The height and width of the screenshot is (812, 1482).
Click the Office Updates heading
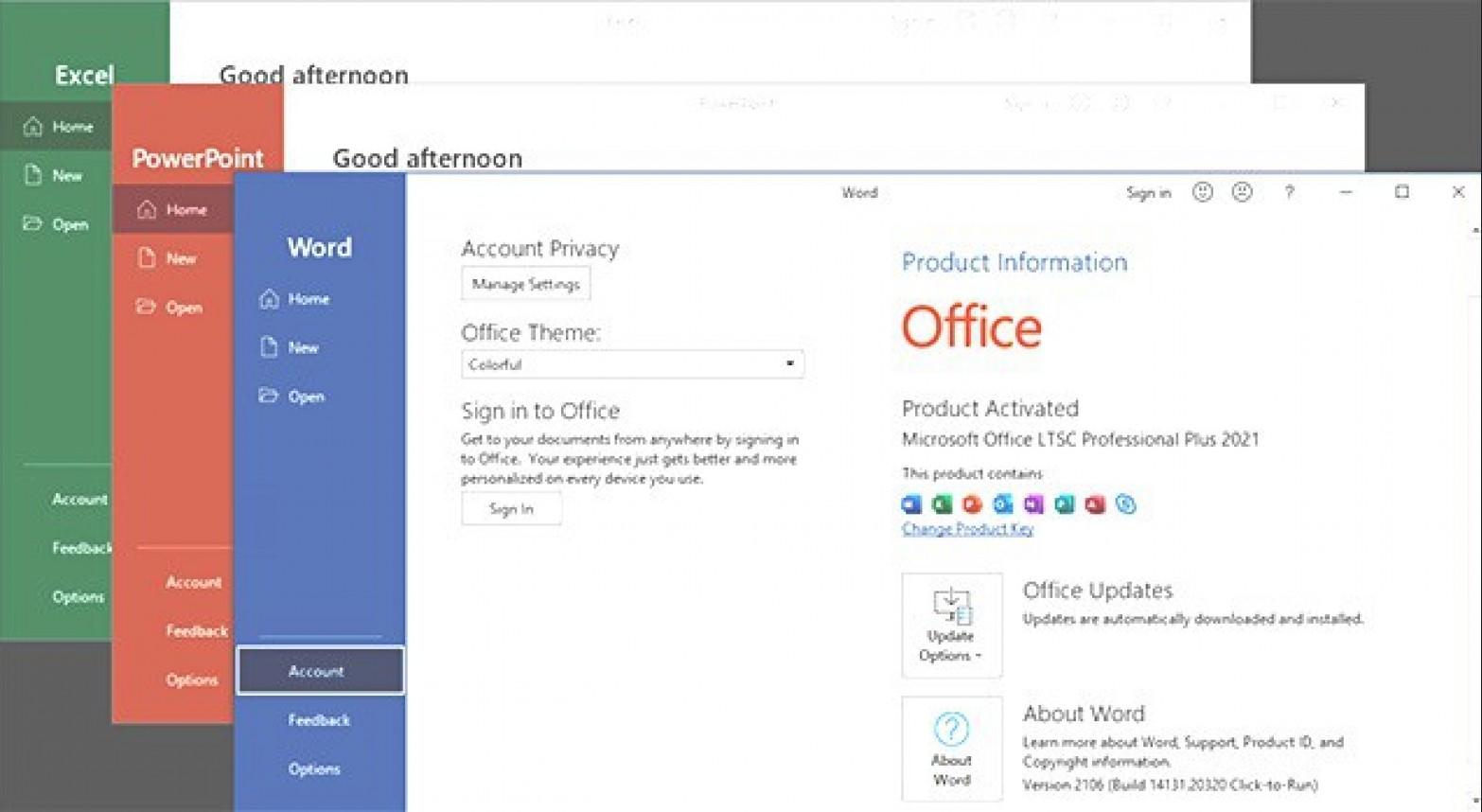coord(1098,591)
